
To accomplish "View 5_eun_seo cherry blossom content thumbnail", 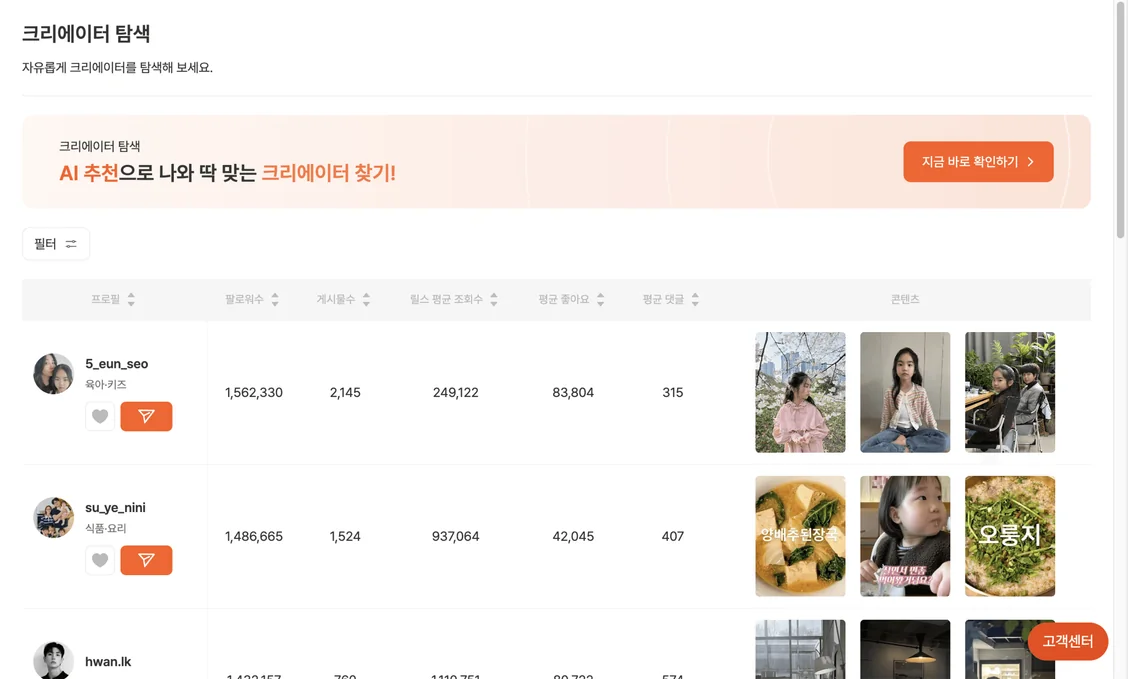I will (800, 392).
